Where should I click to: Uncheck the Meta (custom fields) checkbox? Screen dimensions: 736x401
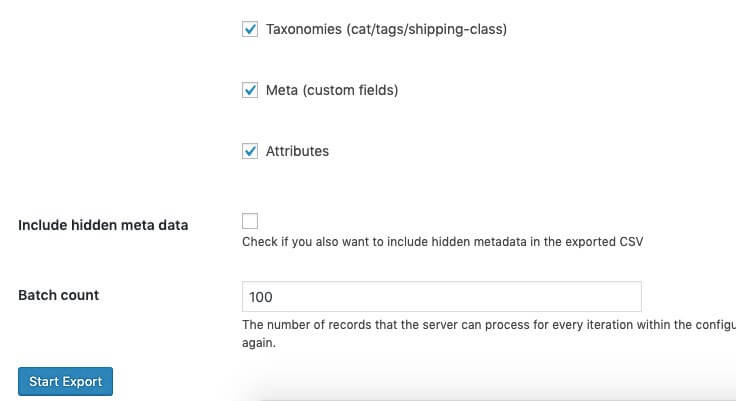click(250, 90)
